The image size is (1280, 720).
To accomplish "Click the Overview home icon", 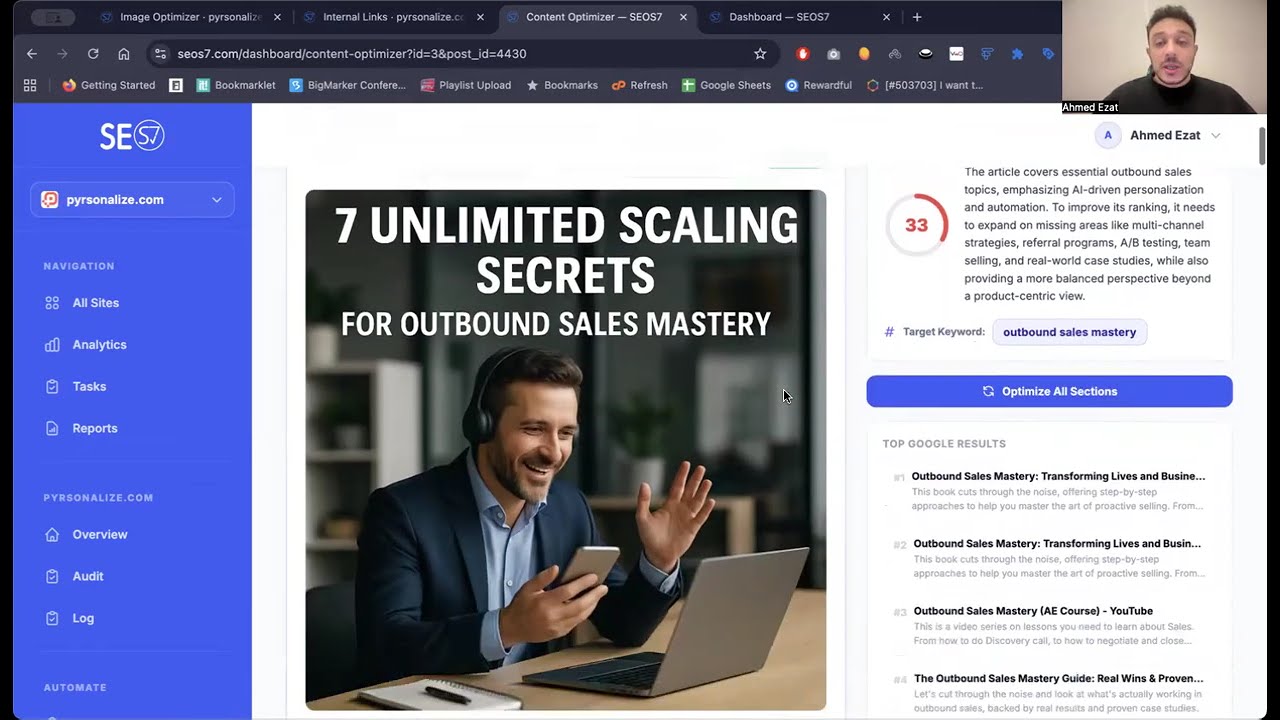I will (x=52, y=535).
